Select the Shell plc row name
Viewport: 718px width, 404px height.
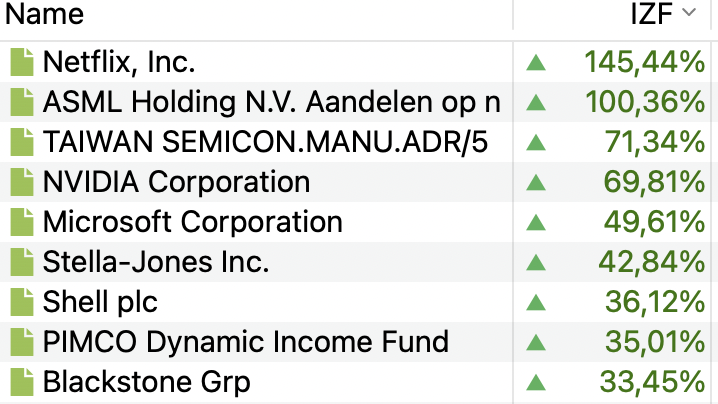point(100,302)
